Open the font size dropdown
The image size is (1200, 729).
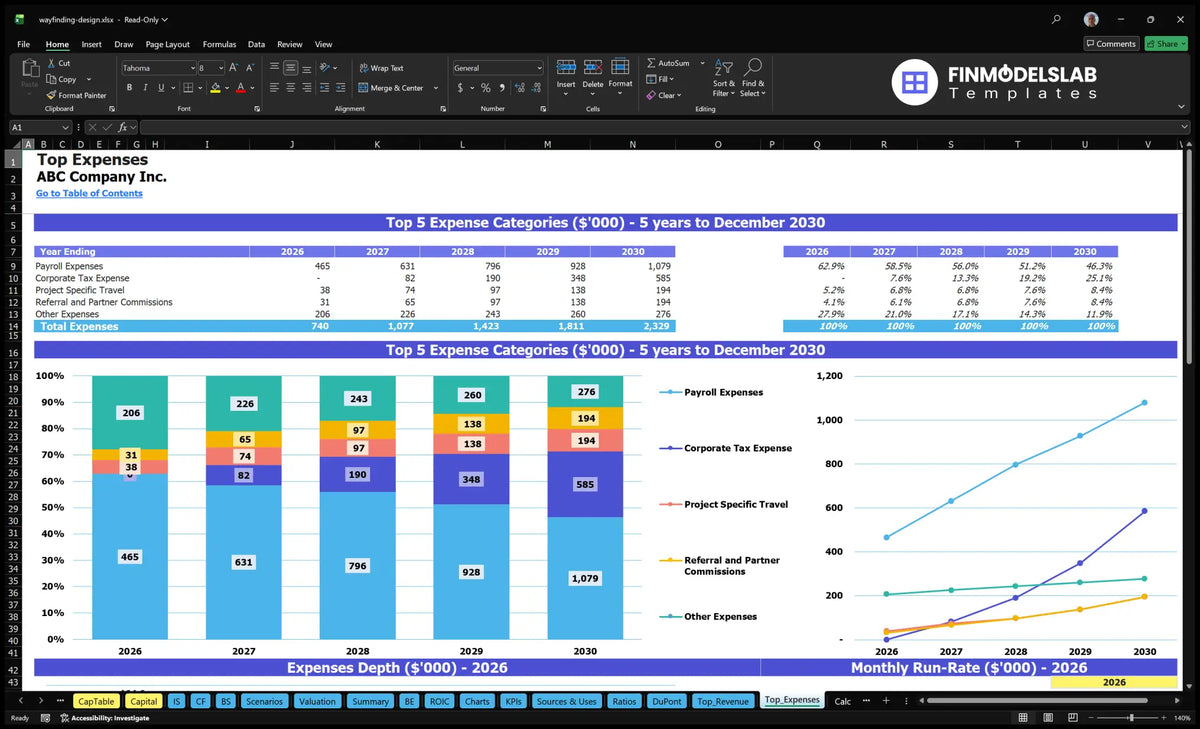(x=220, y=68)
